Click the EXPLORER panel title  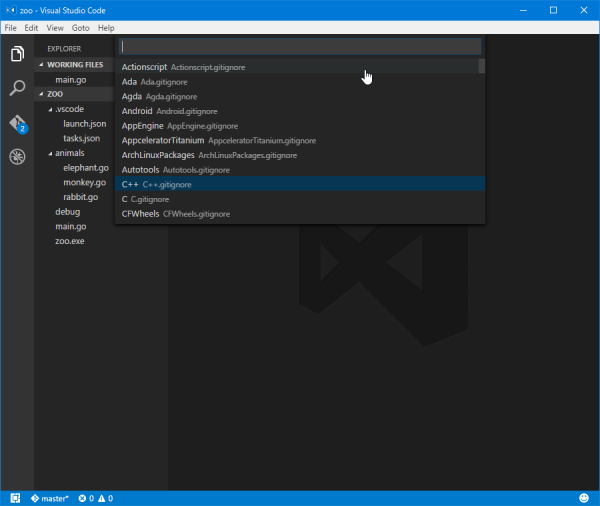(64, 49)
